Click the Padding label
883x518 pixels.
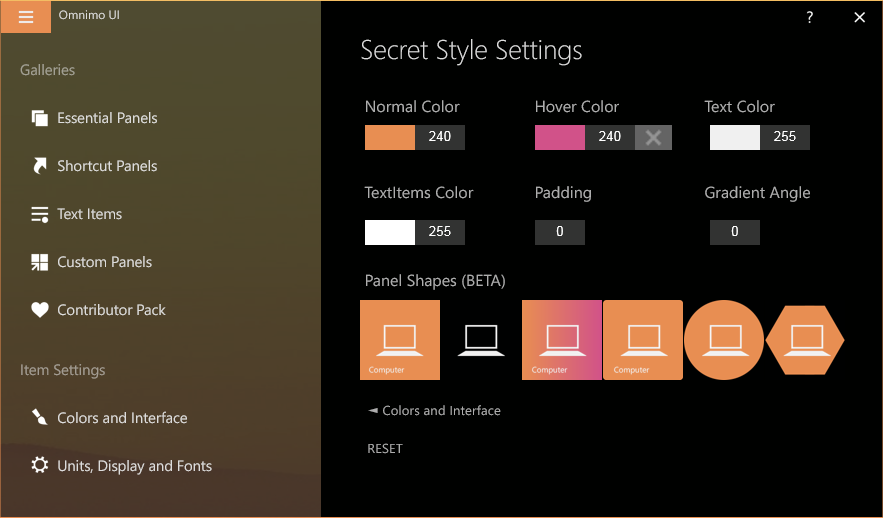click(563, 193)
